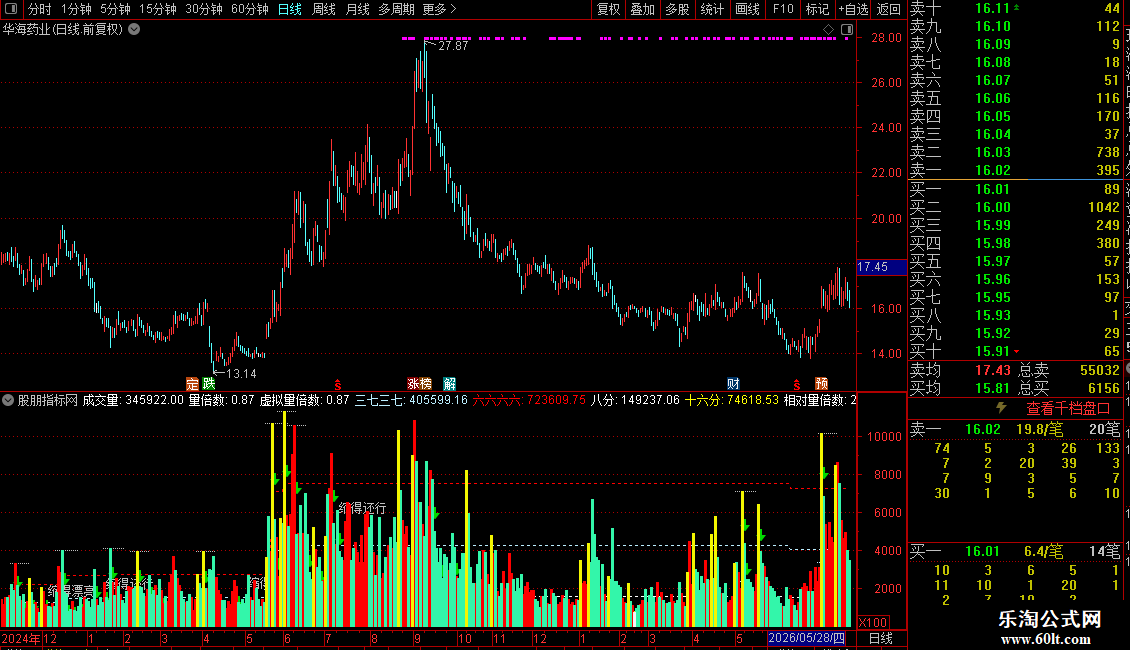
Task: Click 总卖 value 55032
Action: [1100, 370]
